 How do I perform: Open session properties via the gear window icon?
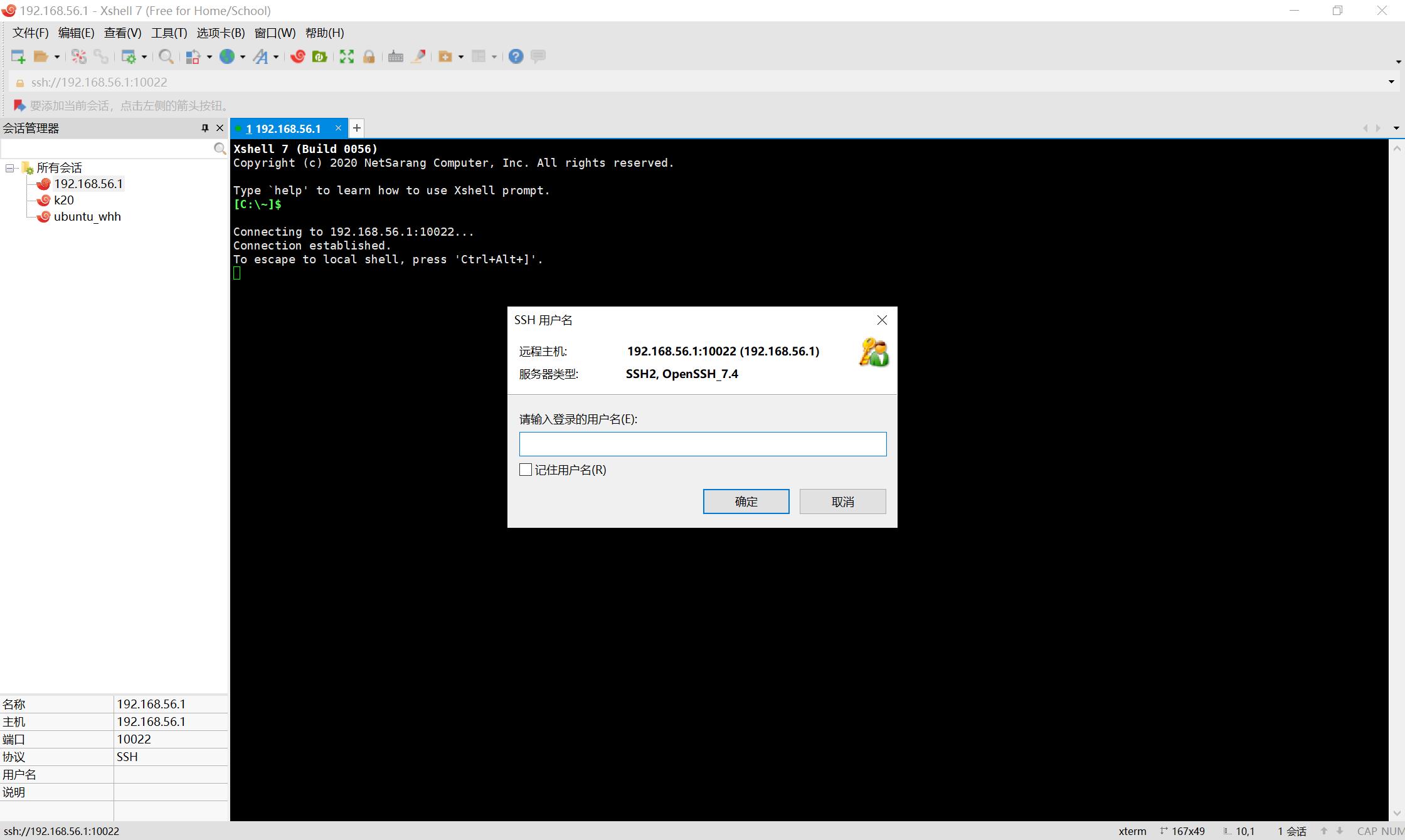[x=129, y=56]
